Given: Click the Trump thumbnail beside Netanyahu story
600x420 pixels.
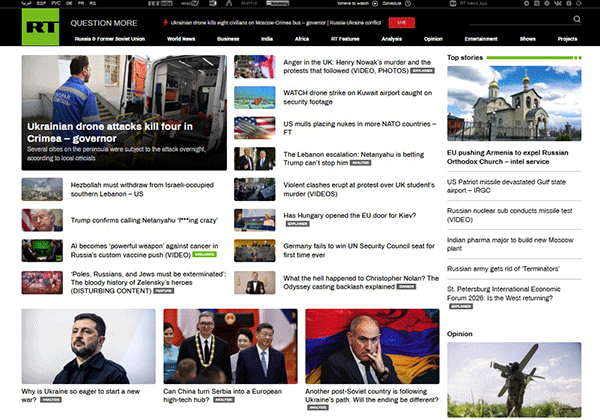Looking at the screenshot, I should [x=42, y=220].
